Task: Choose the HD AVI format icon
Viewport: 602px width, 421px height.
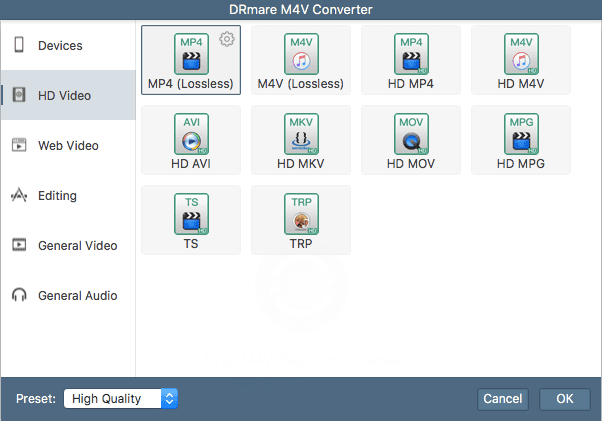Action: pos(191,134)
